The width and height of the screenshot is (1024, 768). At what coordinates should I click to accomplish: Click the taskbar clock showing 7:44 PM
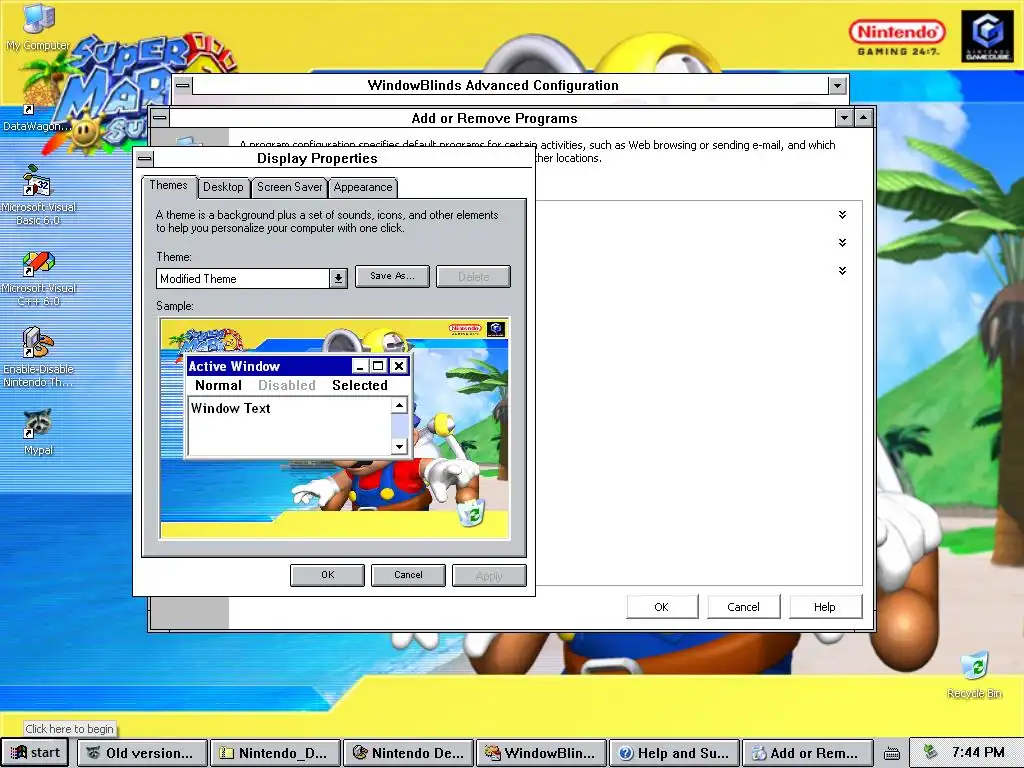pos(978,752)
